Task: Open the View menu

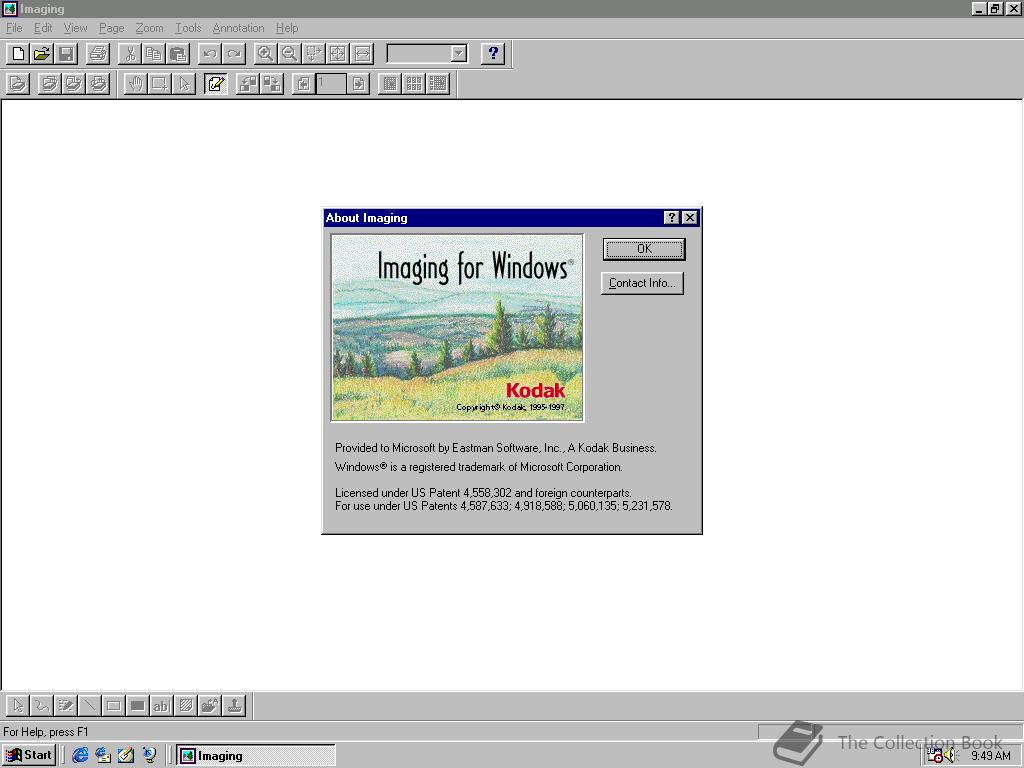Action: pos(75,28)
